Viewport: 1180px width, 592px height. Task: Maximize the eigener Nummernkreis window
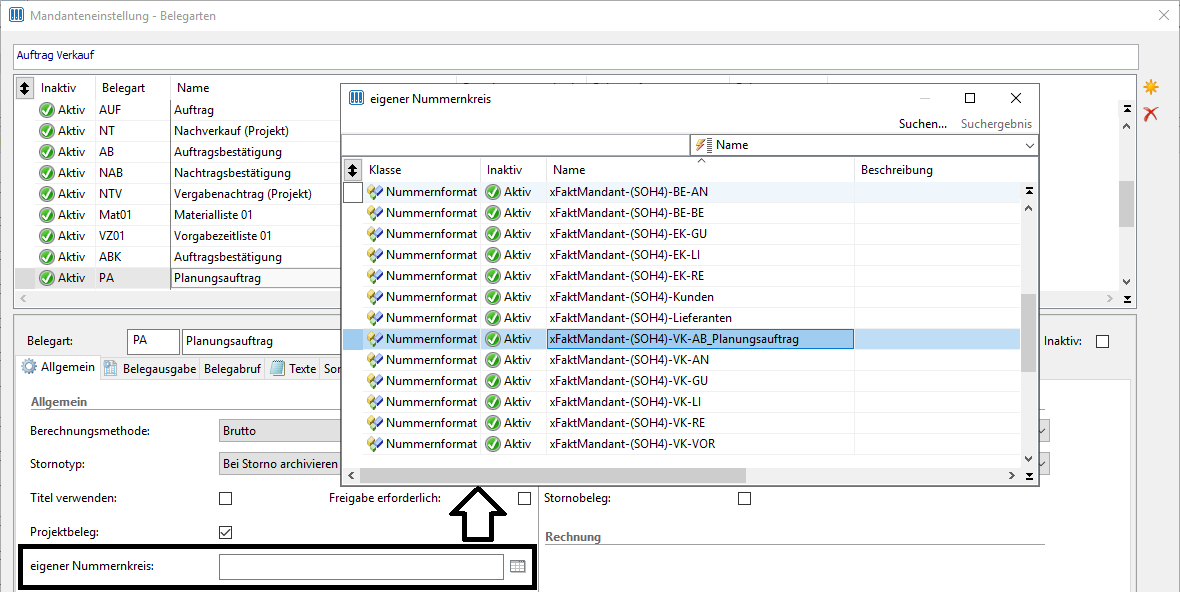(x=970, y=99)
